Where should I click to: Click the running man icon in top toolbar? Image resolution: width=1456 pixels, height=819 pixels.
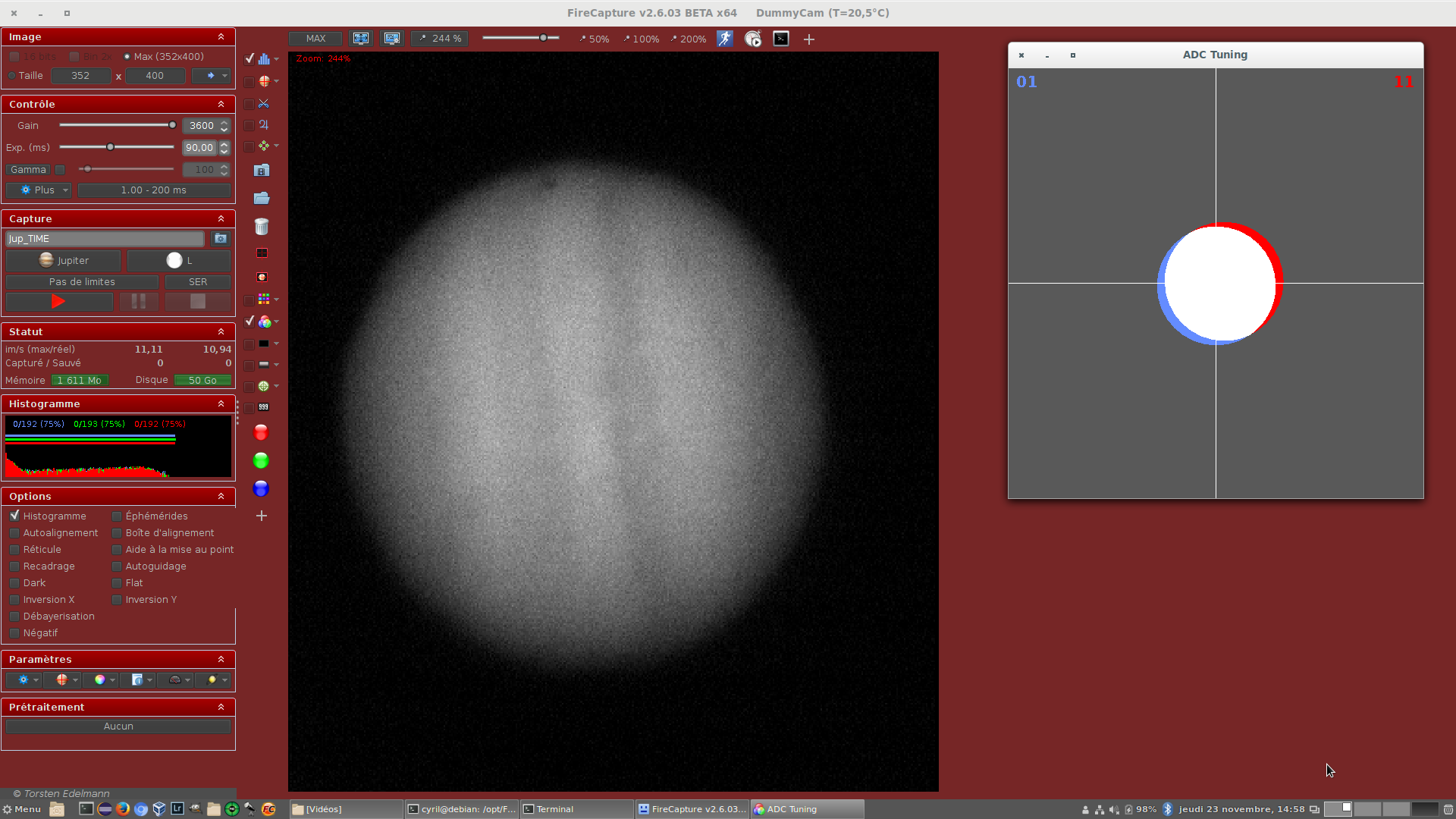tap(725, 39)
